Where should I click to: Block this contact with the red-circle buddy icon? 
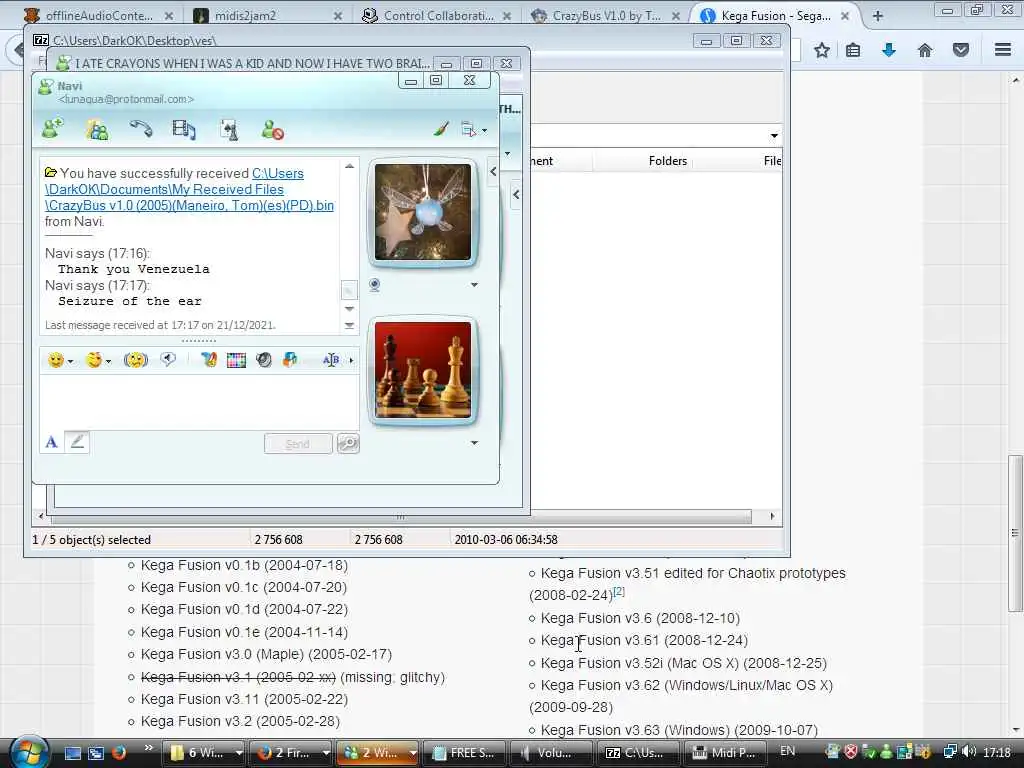pos(272,130)
